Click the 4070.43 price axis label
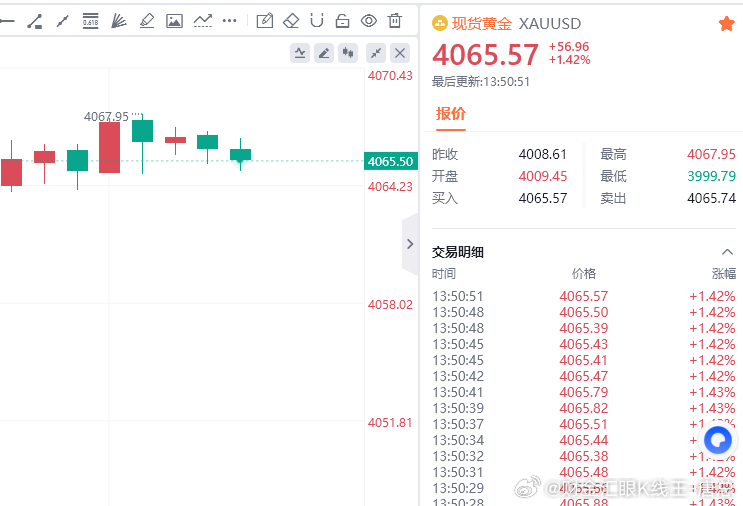 pyautogui.click(x=390, y=76)
